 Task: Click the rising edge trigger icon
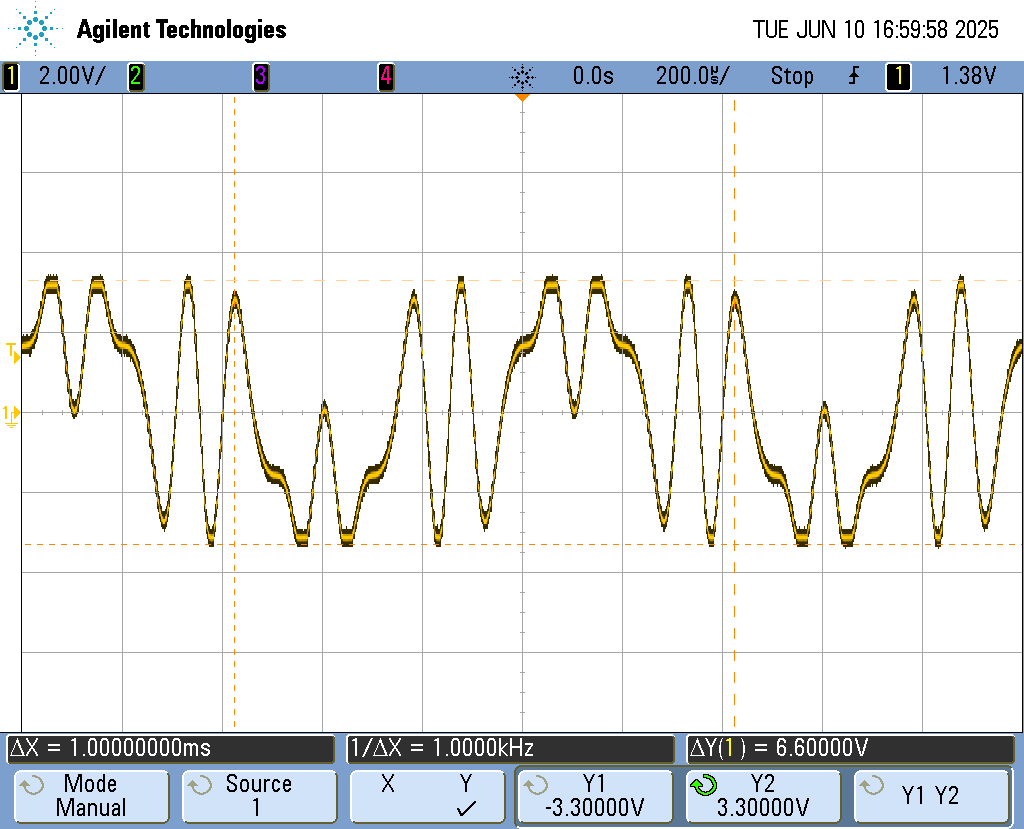(854, 76)
